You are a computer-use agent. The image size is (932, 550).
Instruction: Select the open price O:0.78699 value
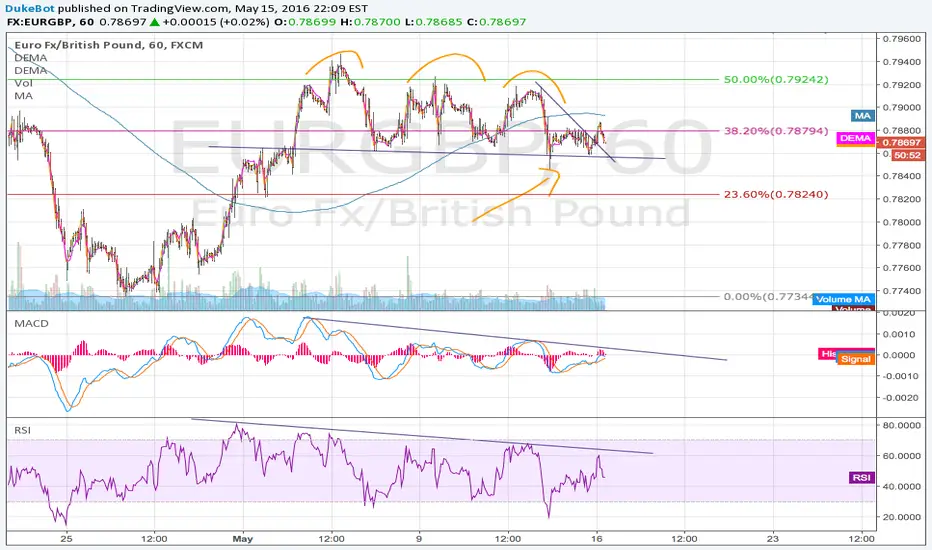[x=304, y=22]
